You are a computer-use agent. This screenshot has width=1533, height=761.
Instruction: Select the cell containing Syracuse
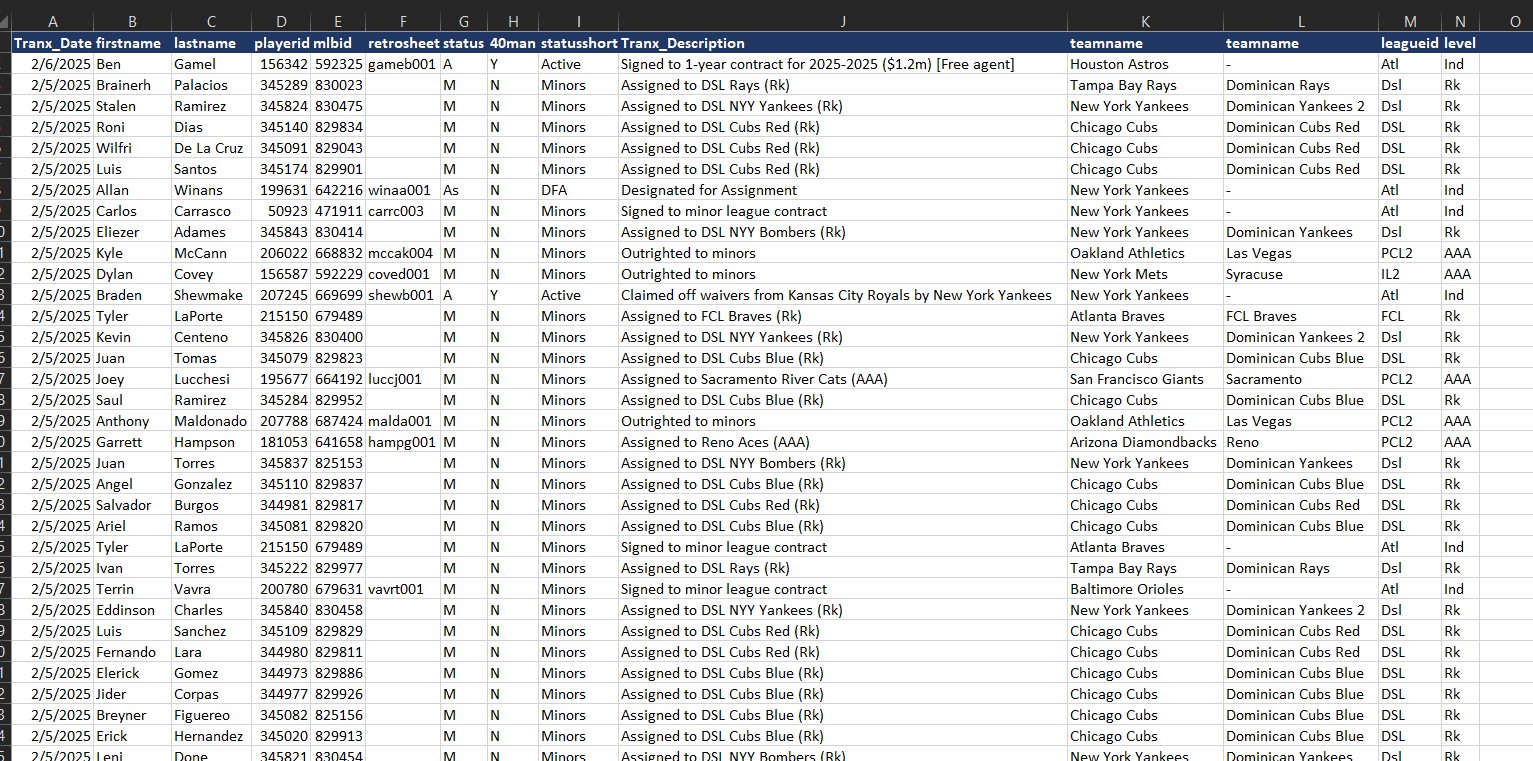point(1254,274)
